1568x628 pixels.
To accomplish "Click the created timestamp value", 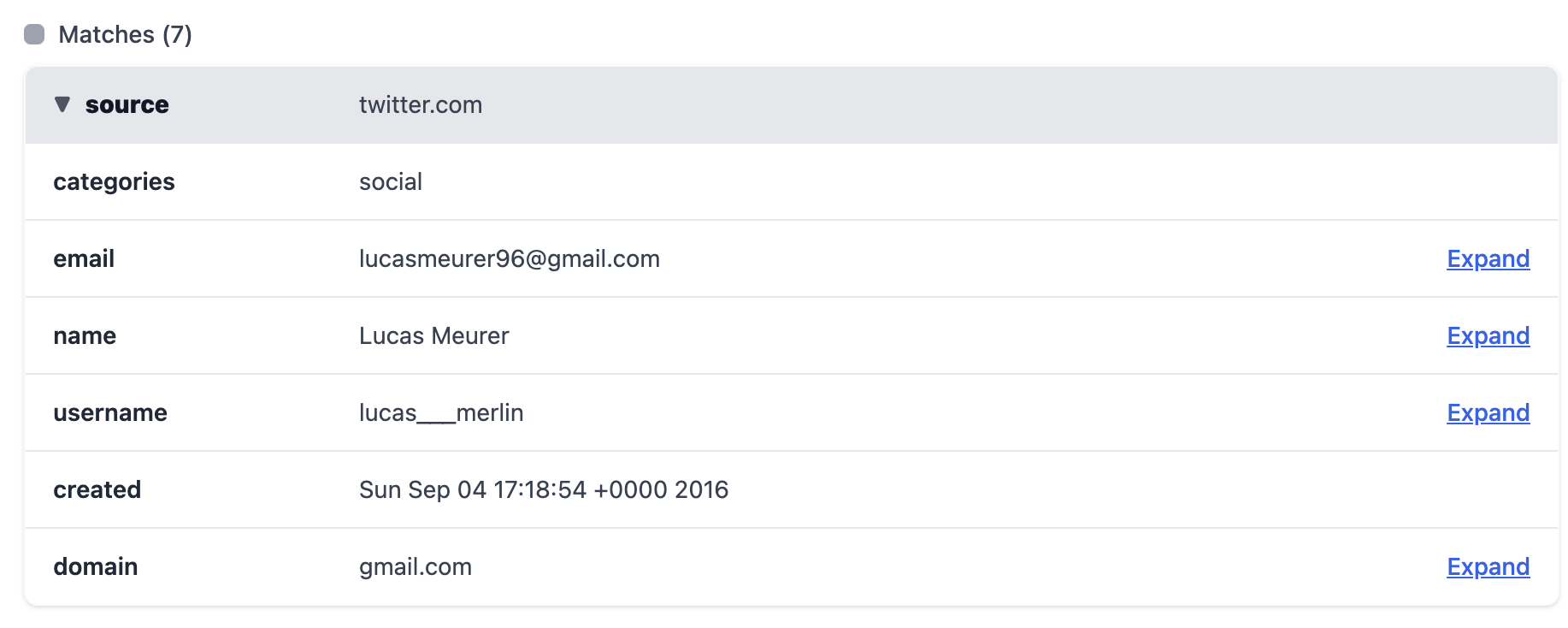I will 544,489.
